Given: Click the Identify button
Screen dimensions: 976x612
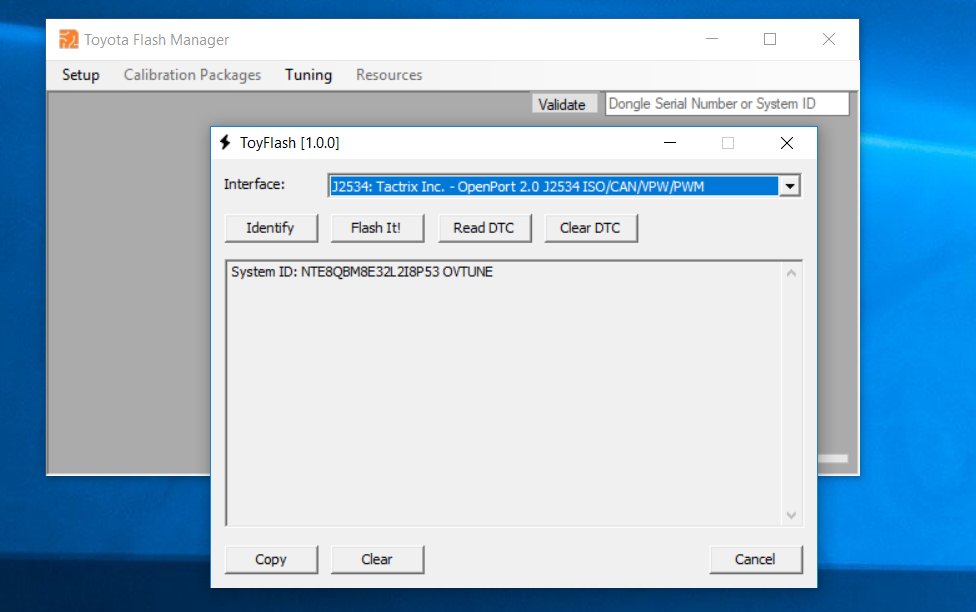Looking at the screenshot, I should coord(271,228).
